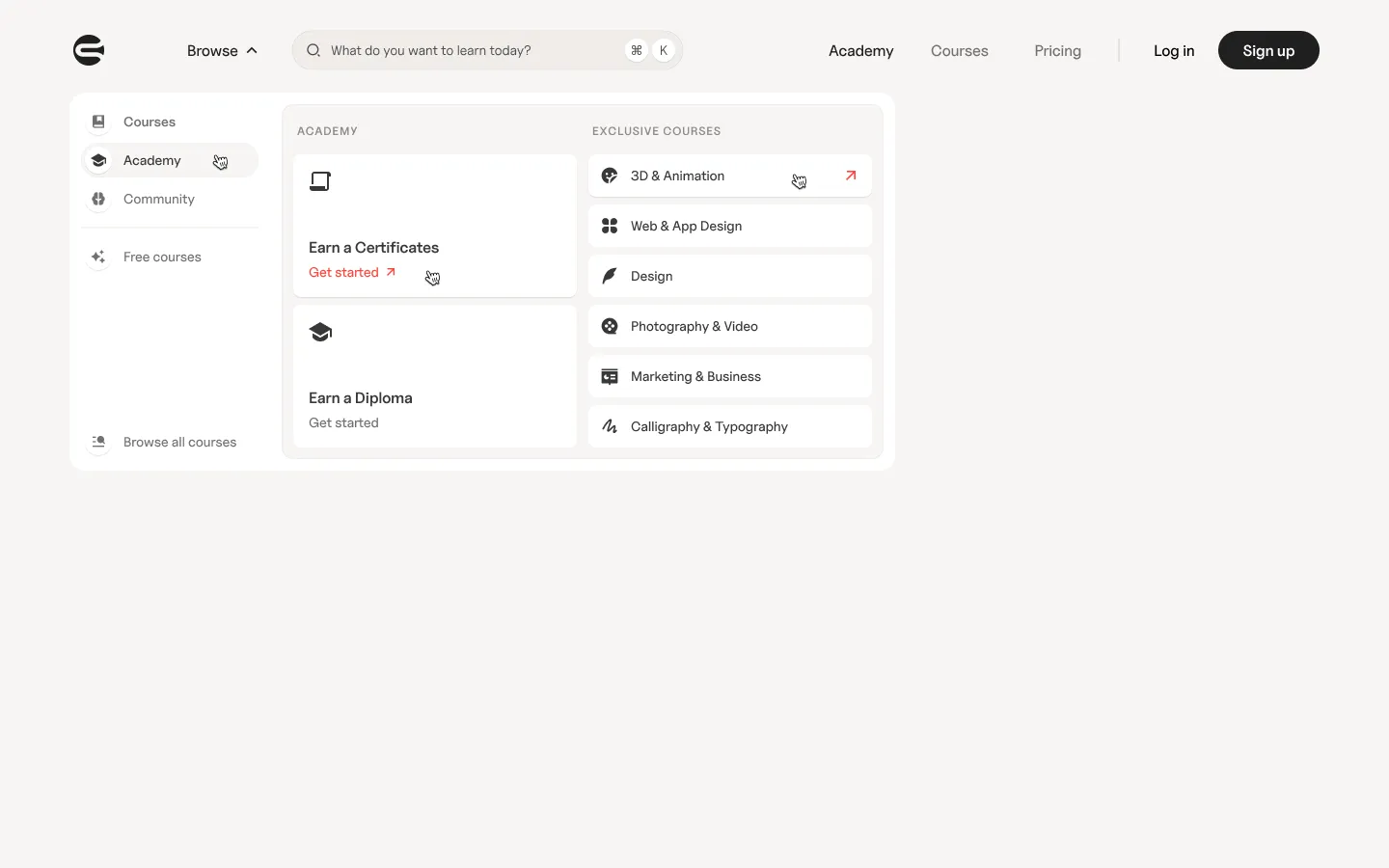Click the diploma graduation cap icon
Screen dimensions: 1389x868
(320, 332)
